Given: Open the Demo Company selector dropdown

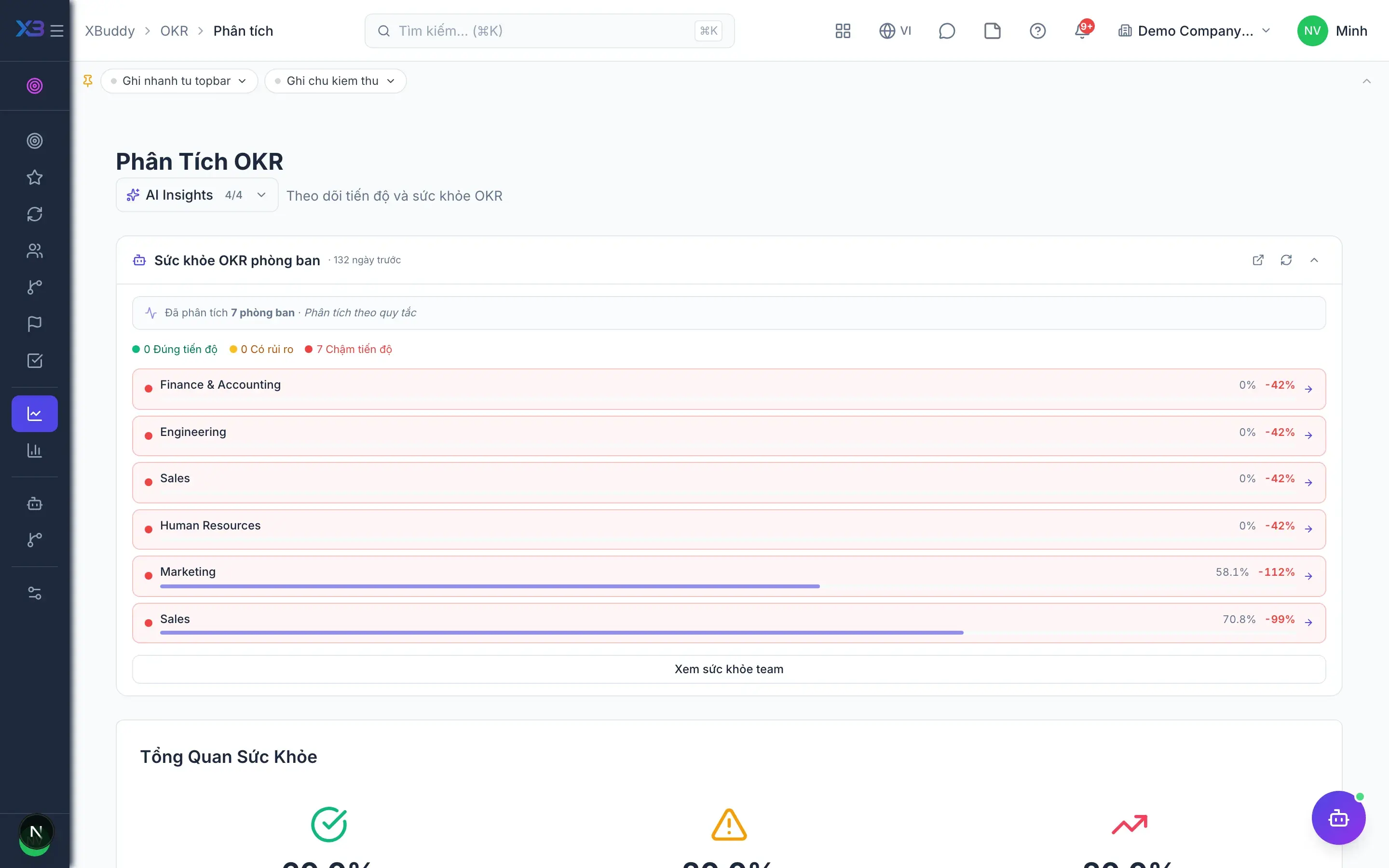Looking at the screenshot, I should (x=1194, y=30).
